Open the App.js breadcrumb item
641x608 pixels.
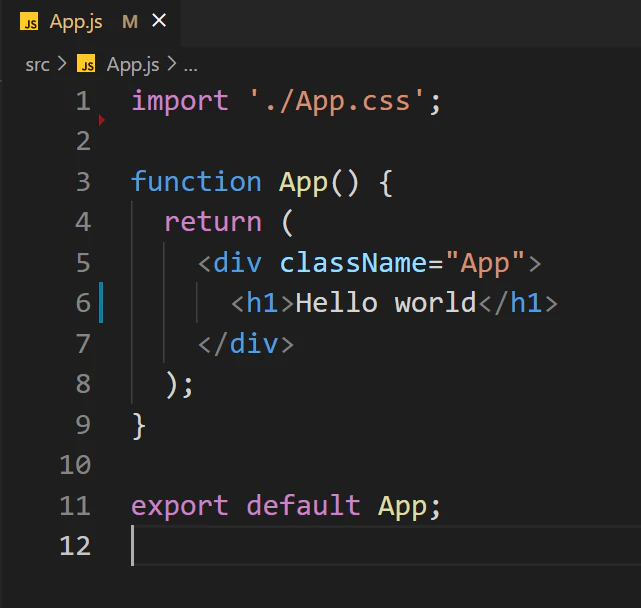[133, 65]
